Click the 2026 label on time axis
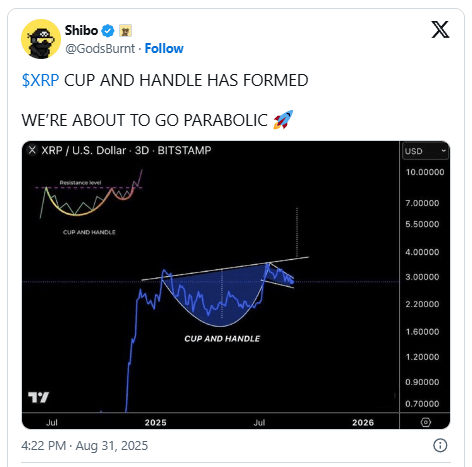472x467 pixels. (363, 423)
